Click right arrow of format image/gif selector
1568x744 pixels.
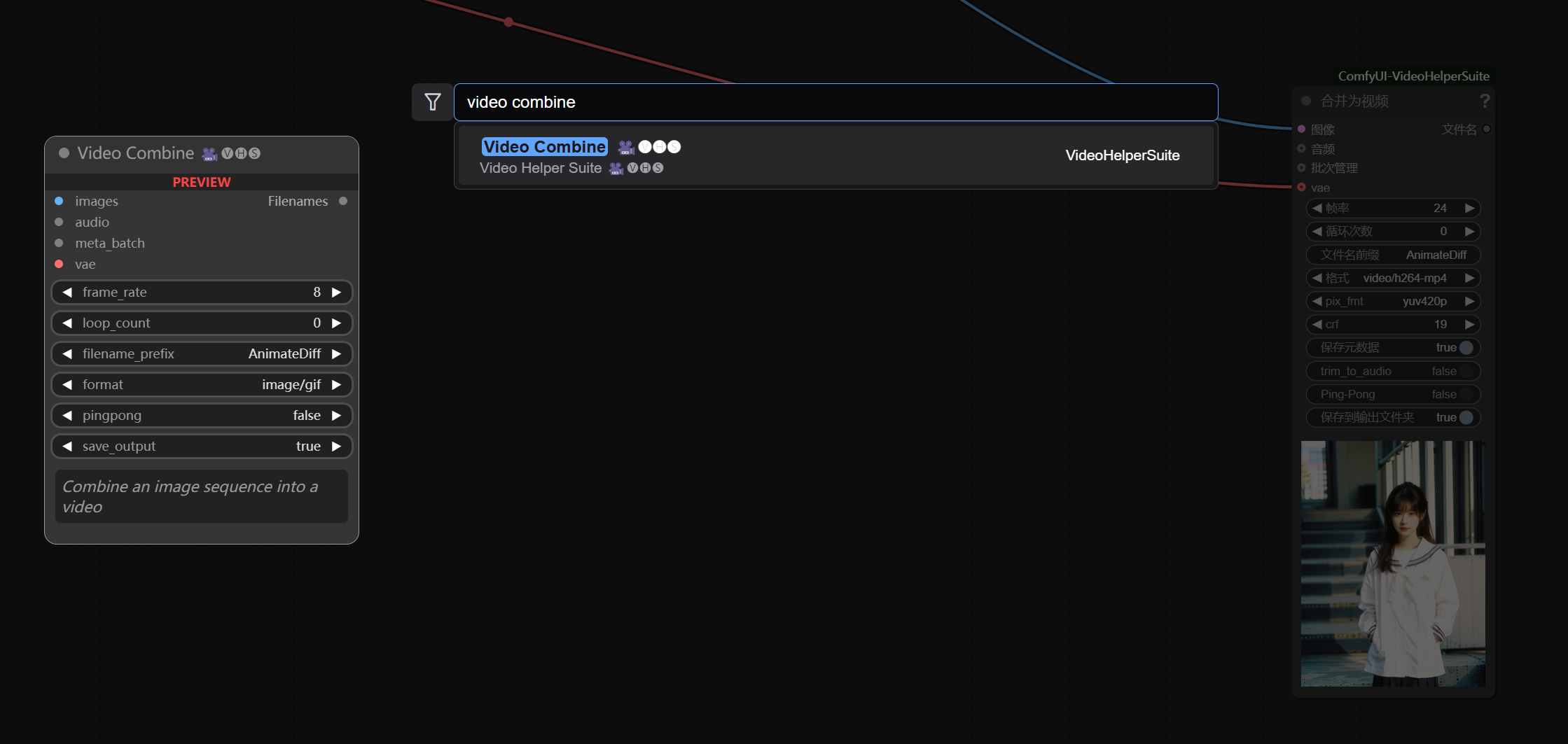(337, 385)
